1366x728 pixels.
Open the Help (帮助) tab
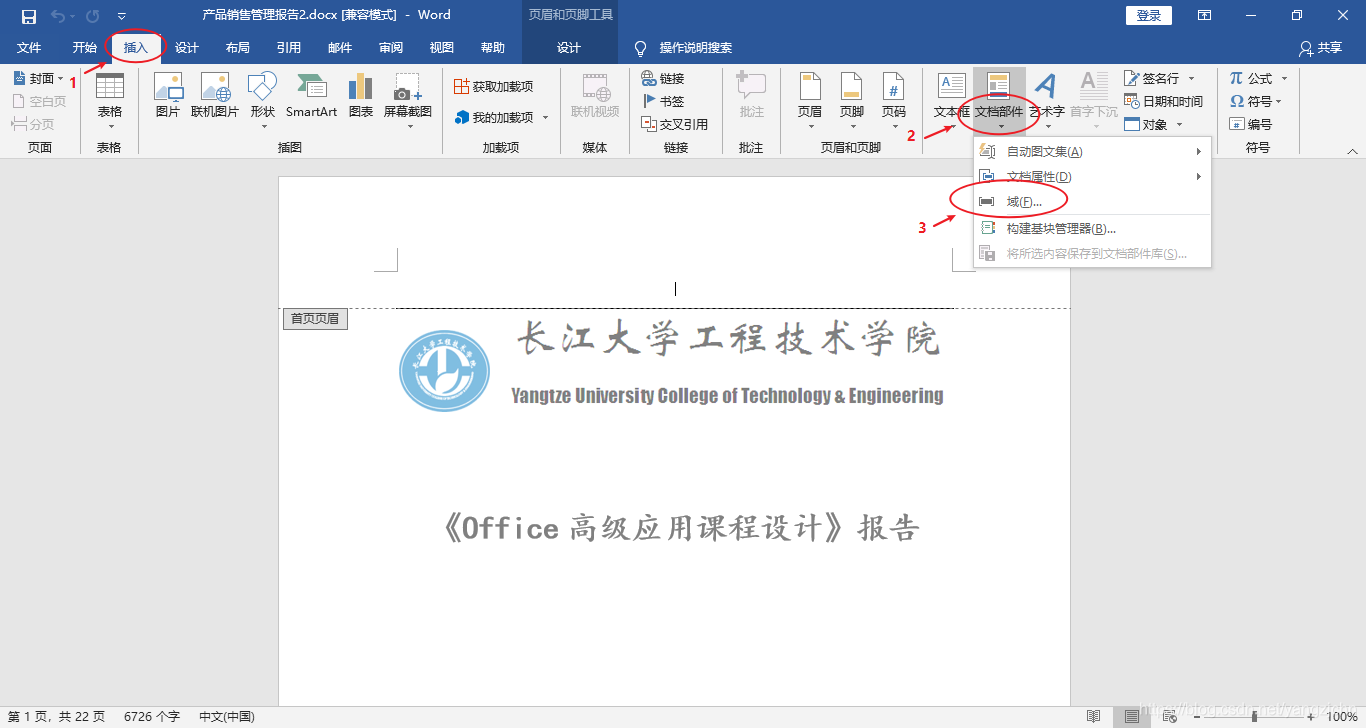(x=493, y=48)
